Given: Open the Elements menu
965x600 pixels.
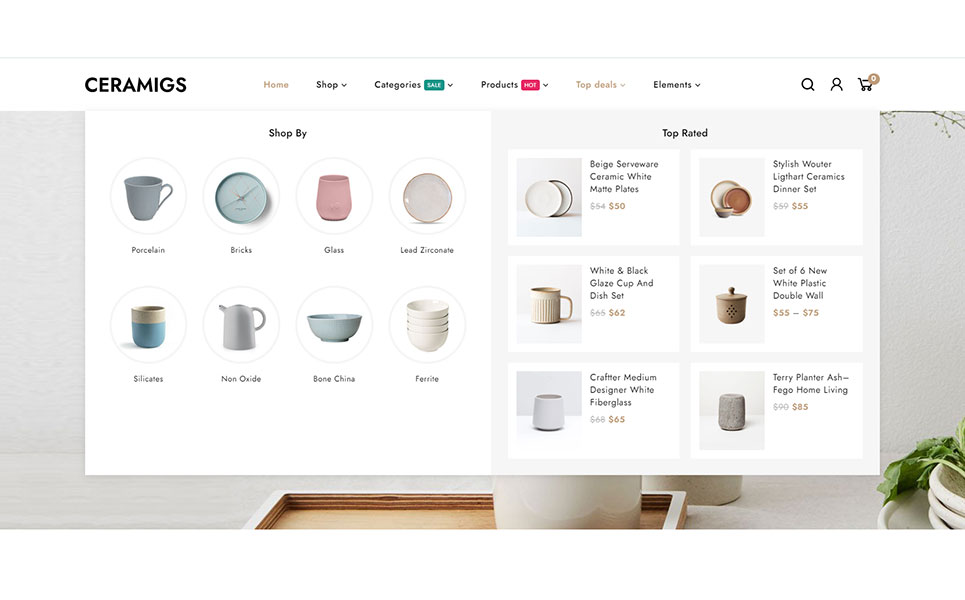Looking at the screenshot, I should pos(676,85).
